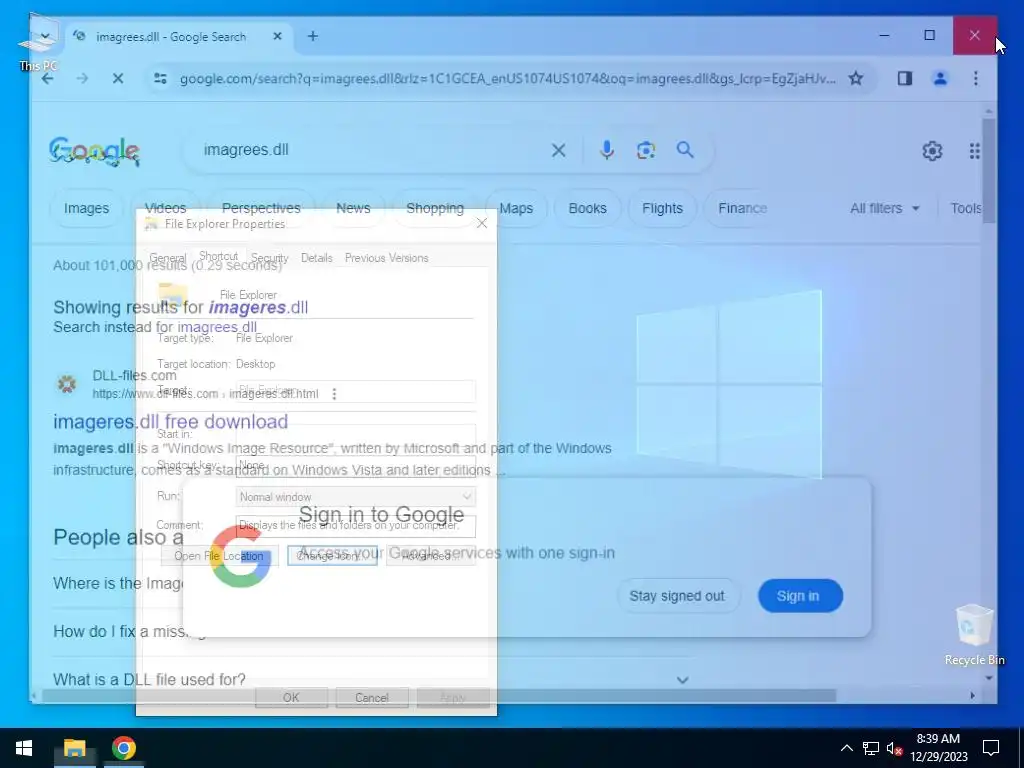The height and width of the screenshot is (768, 1024).
Task: Close the imagrees.dll Google Search tab
Action: point(278,37)
